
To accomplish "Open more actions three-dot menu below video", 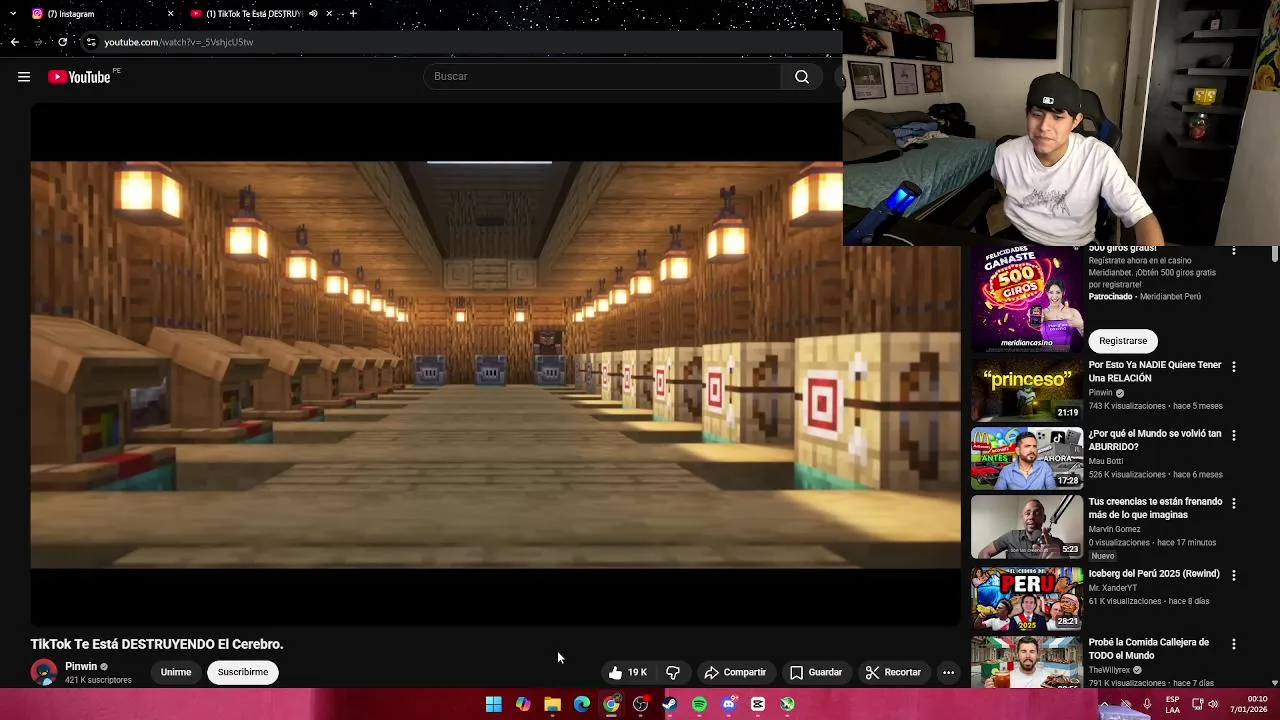I will 948,673.
